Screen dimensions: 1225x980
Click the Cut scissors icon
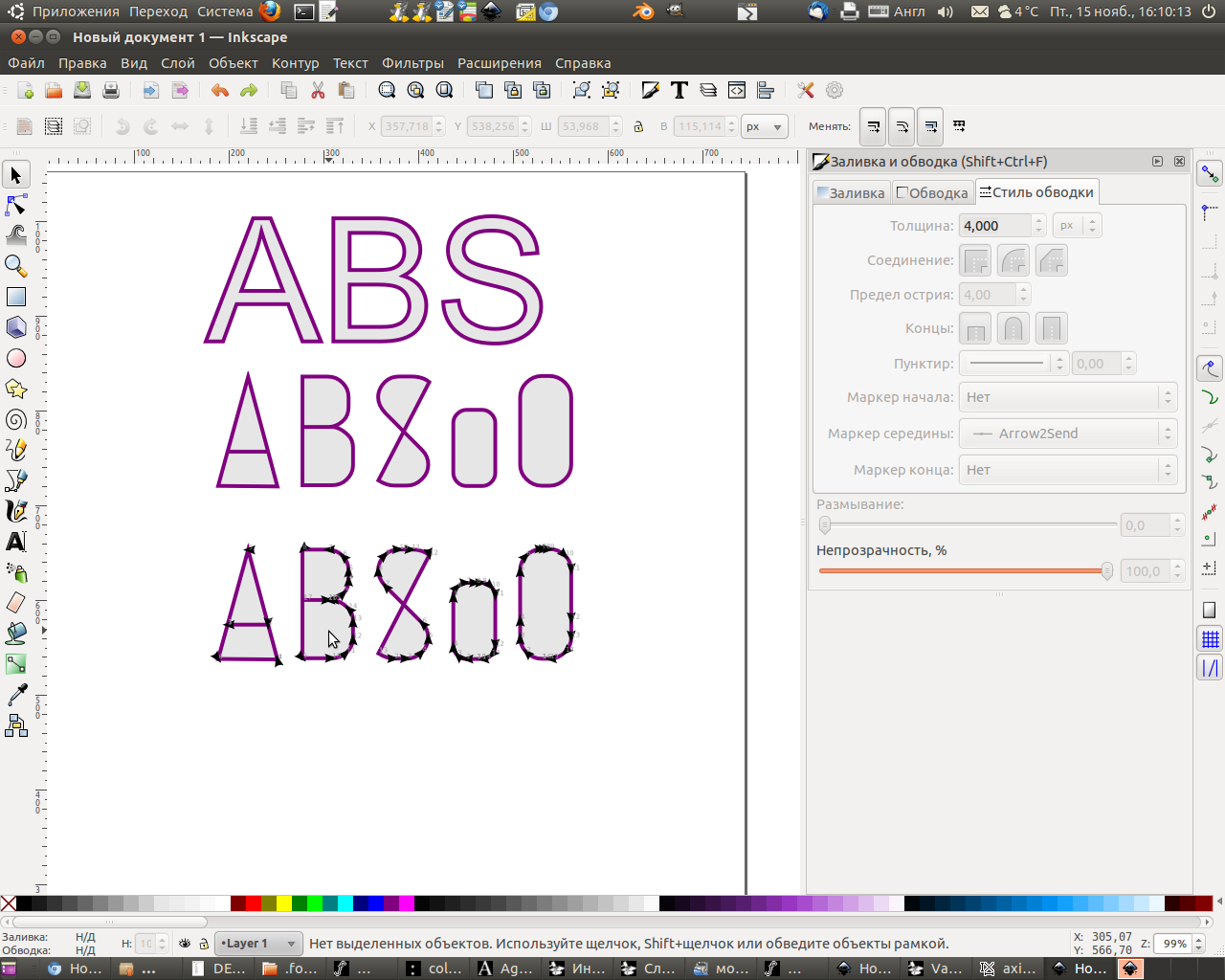tap(318, 90)
